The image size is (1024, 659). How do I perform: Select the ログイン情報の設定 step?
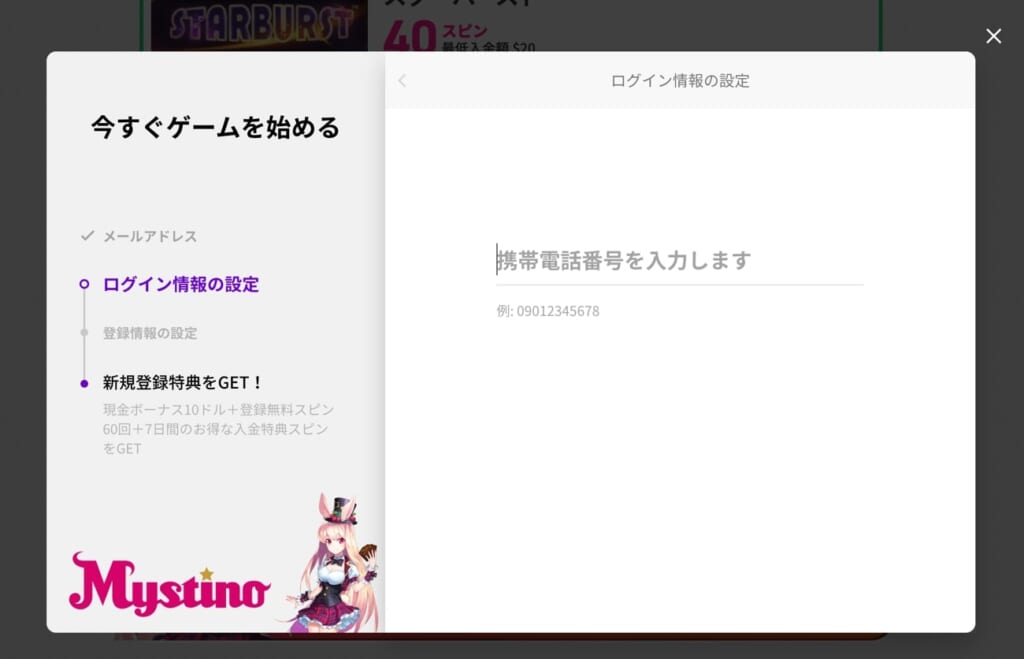coord(181,284)
